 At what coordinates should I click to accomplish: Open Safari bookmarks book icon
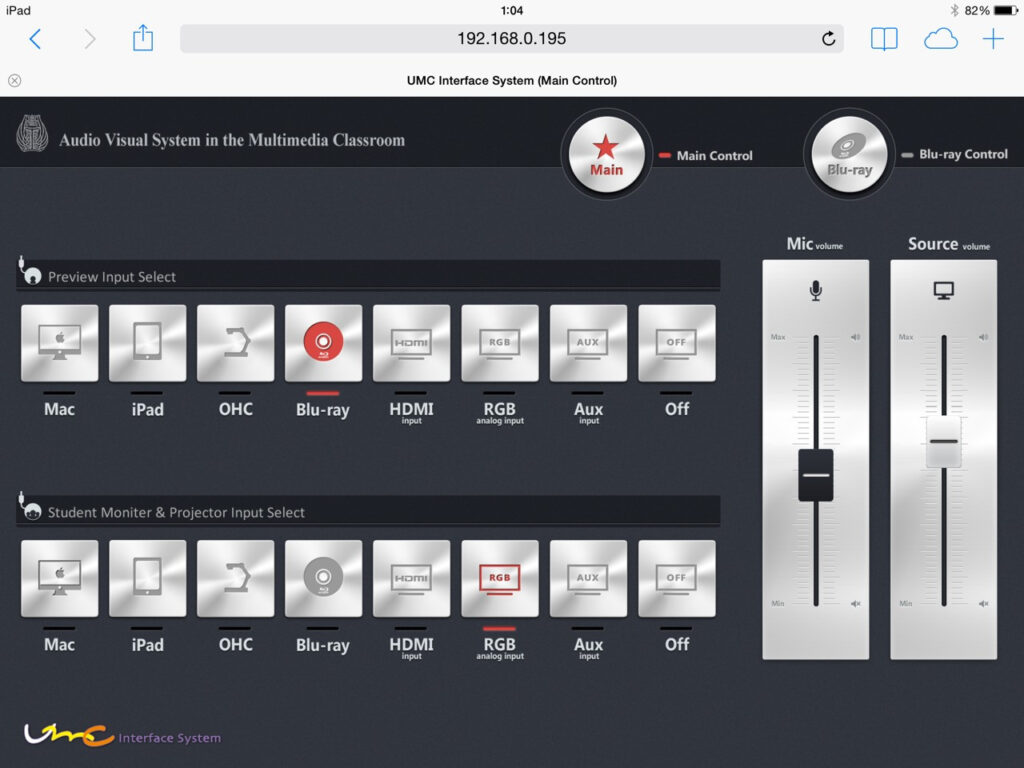(884, 39)
